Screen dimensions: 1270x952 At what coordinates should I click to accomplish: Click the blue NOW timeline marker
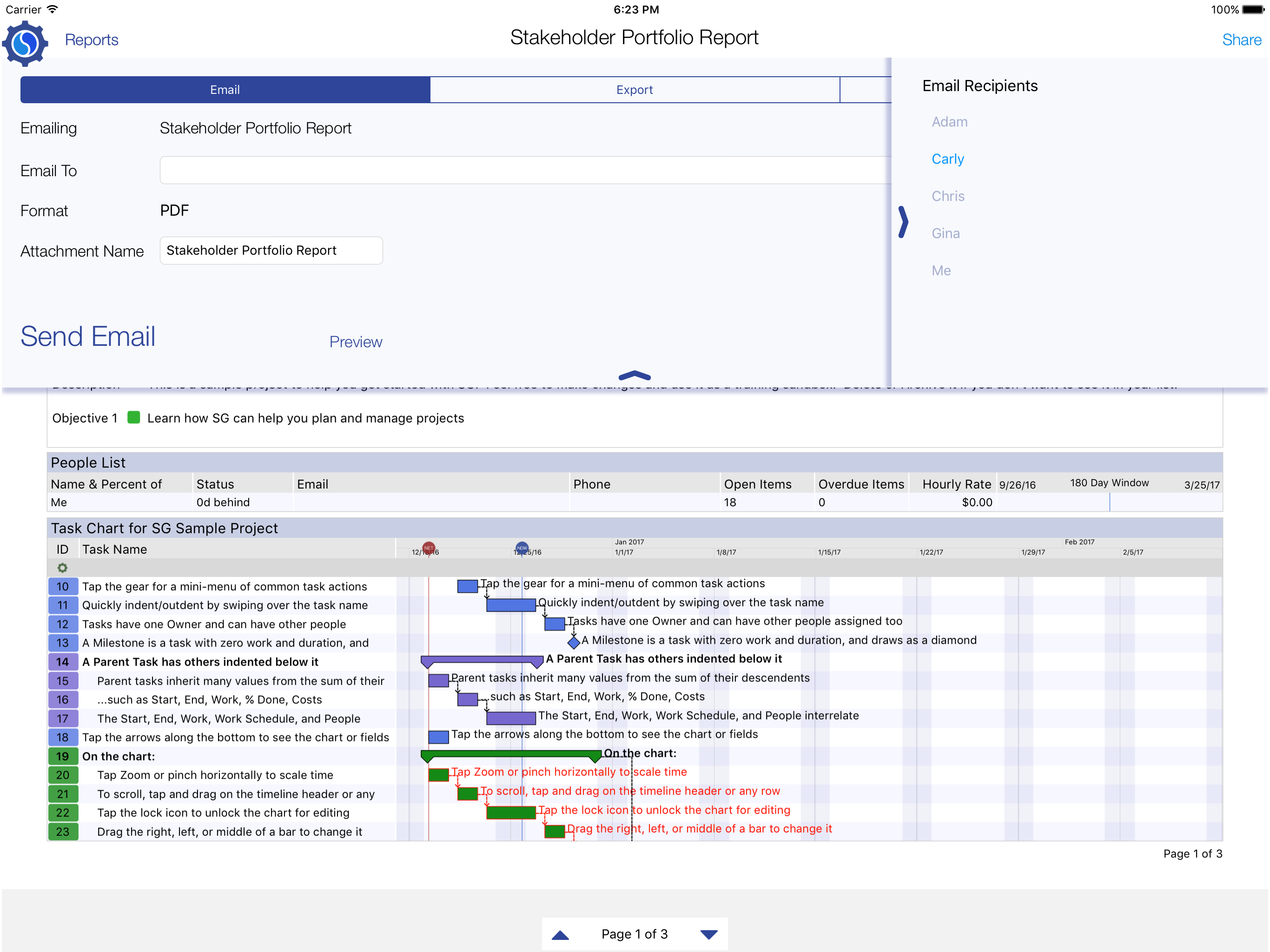coord(521,547)
